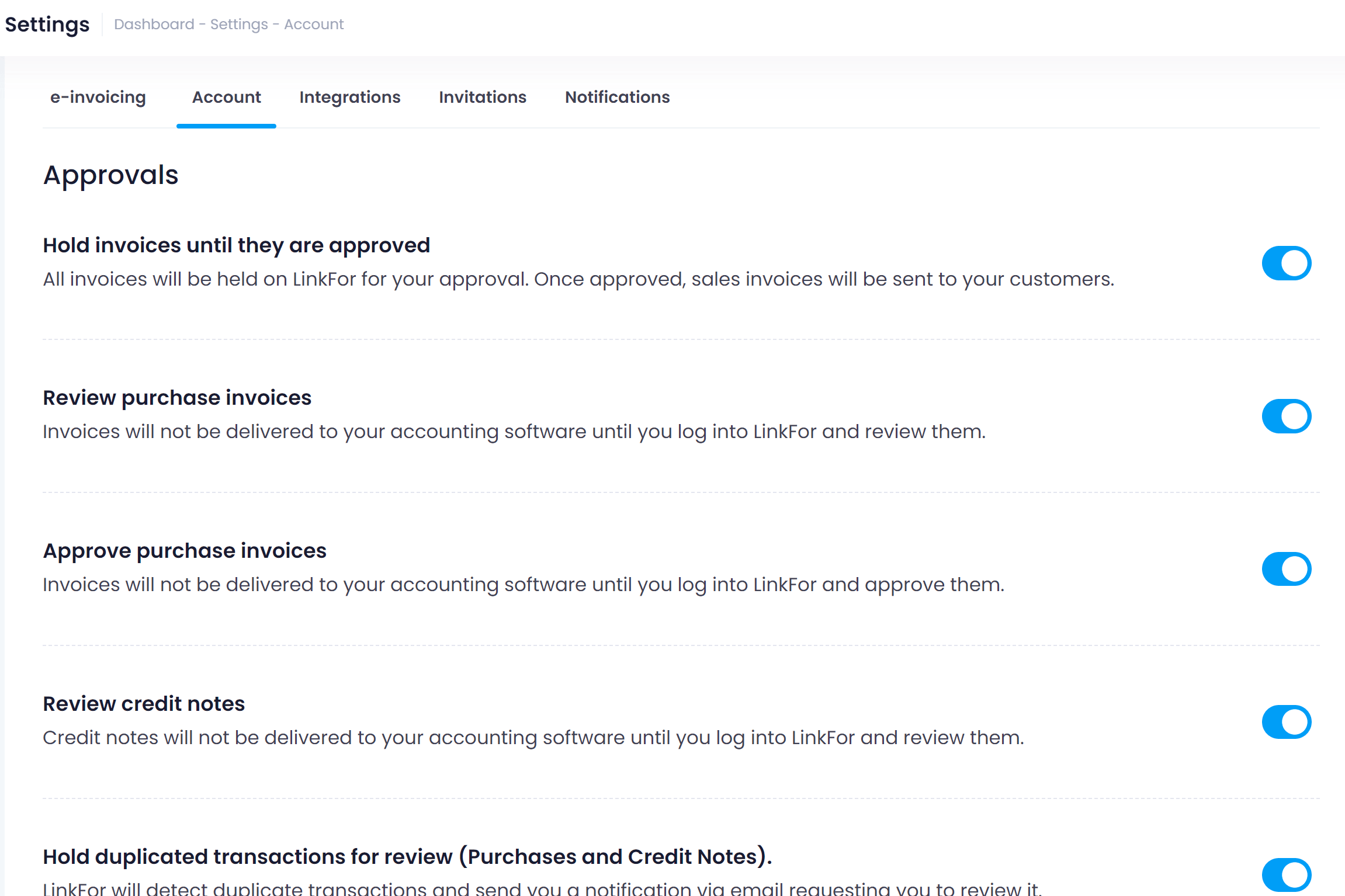Viewport: 1345px width, 896px height.
Task: Go to the Invitations tab
Action: click(x=483, y=97)
